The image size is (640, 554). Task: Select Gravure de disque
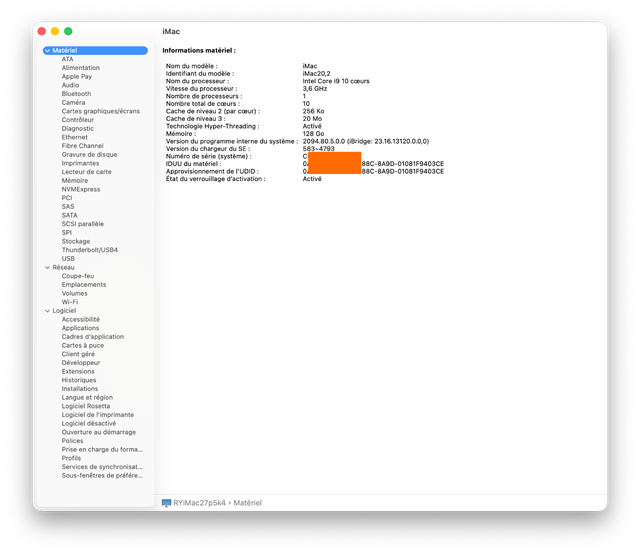tap(89, 154)
